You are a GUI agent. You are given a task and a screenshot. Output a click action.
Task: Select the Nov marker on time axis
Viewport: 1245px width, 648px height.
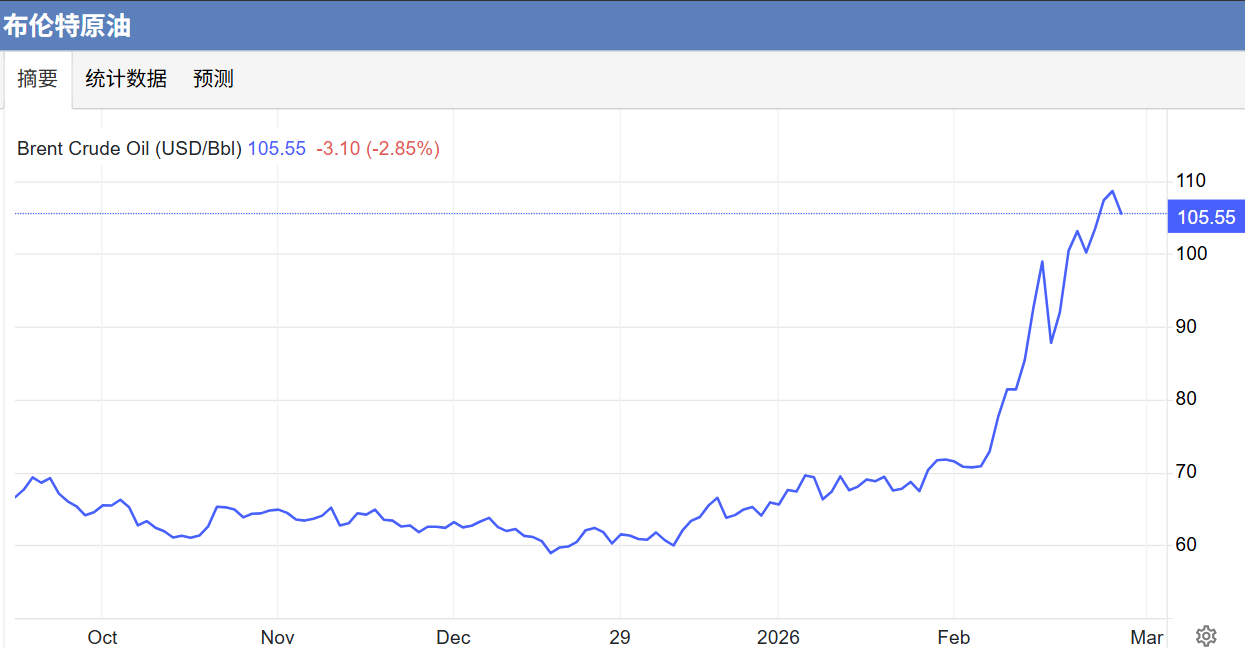tap(277, 638)
